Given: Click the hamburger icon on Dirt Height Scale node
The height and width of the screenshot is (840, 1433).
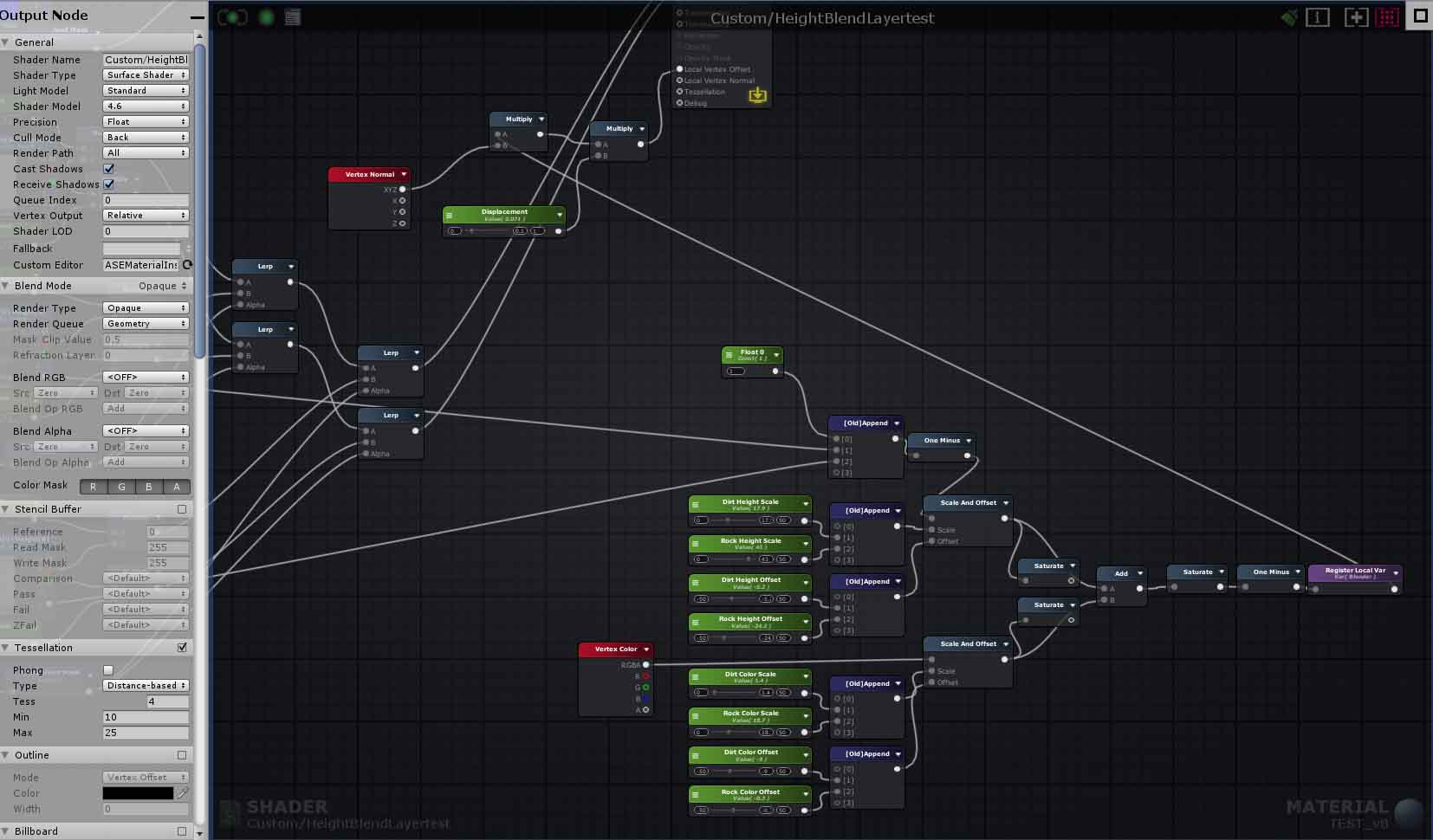Looking at the screenshot, I should [x=695, y=504].
